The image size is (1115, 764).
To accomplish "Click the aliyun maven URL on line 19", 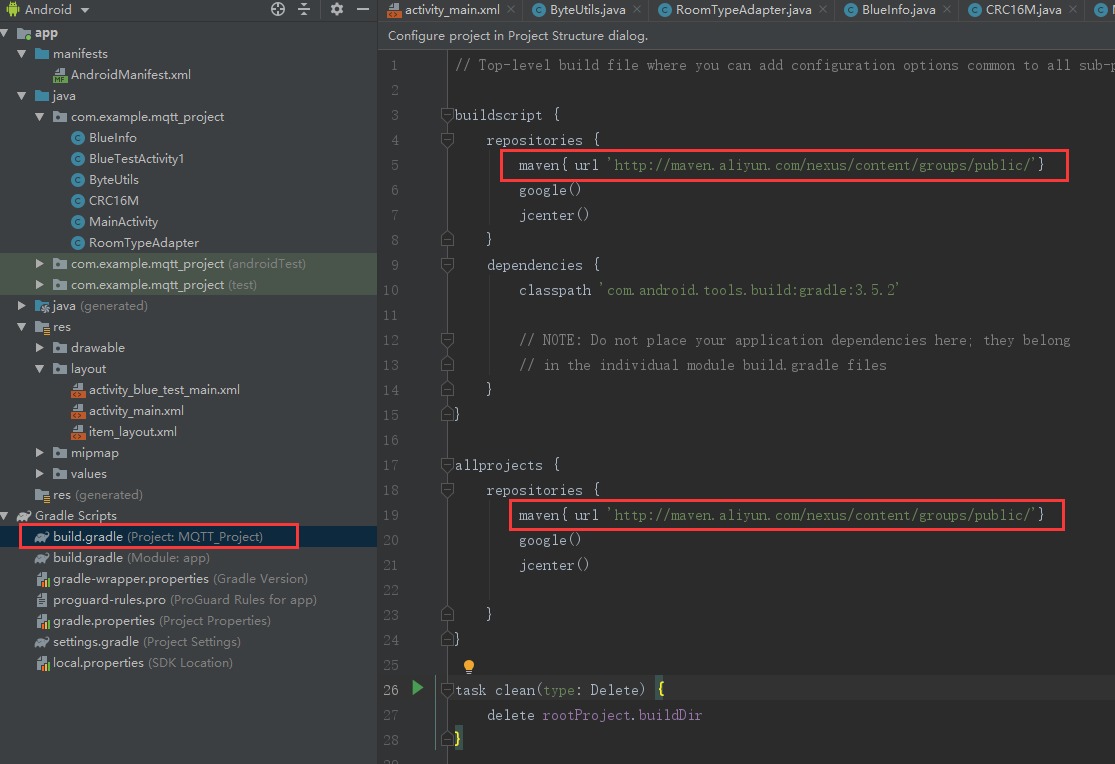I will coord(822,515).
